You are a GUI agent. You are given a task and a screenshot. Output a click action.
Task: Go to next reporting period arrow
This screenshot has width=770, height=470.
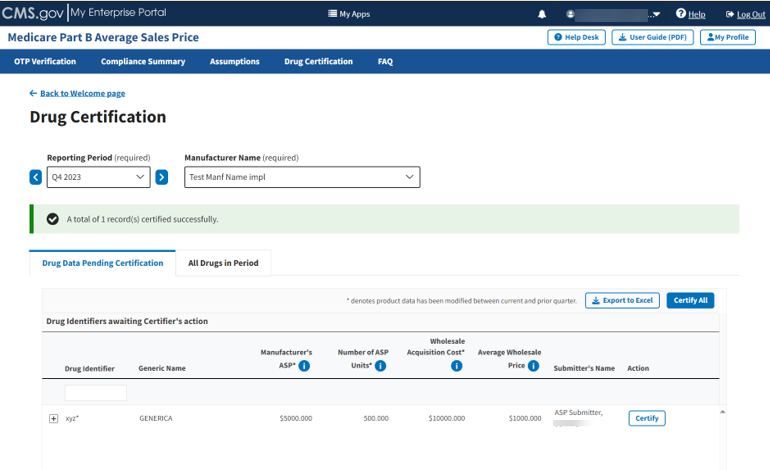(x=162, y=177)
